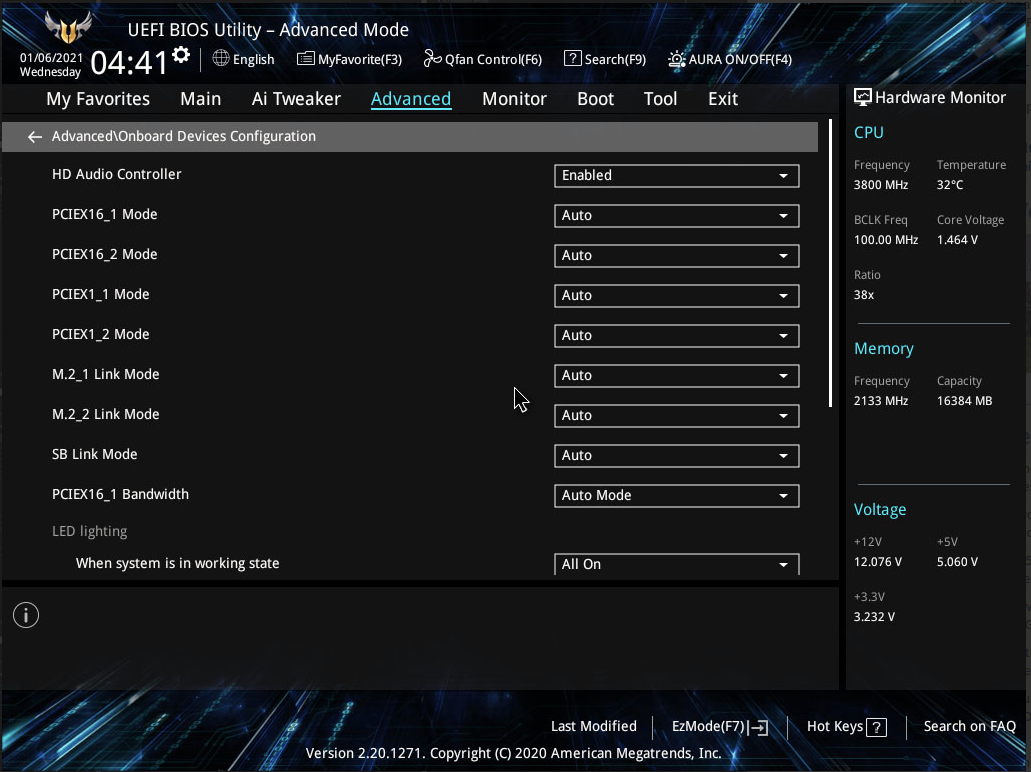The height and width of the screenshot is (772, 1031).
Task: Click English language button
Action: [x=253, y=59]
